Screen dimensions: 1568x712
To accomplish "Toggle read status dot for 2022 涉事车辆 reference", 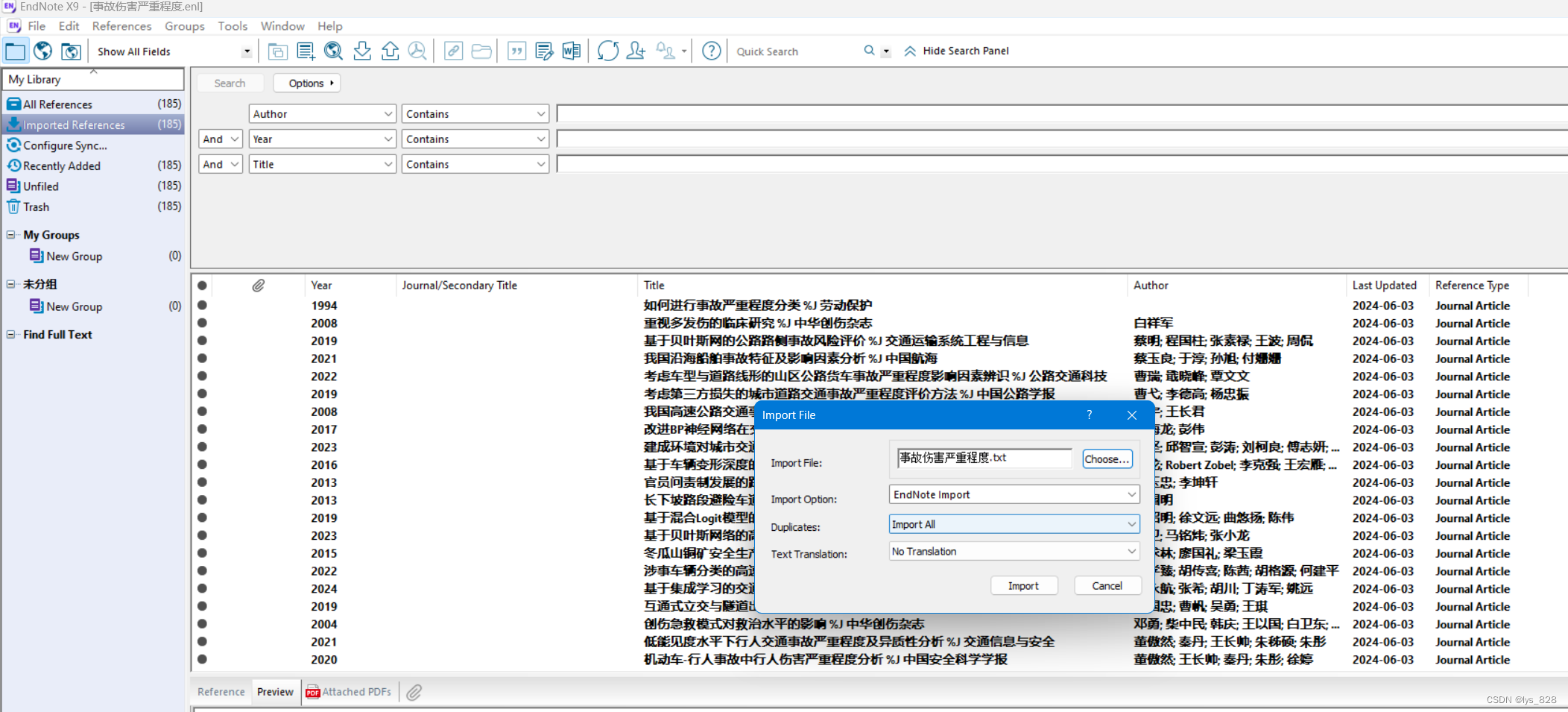I will pyautogui.click(x=202, y=570).
